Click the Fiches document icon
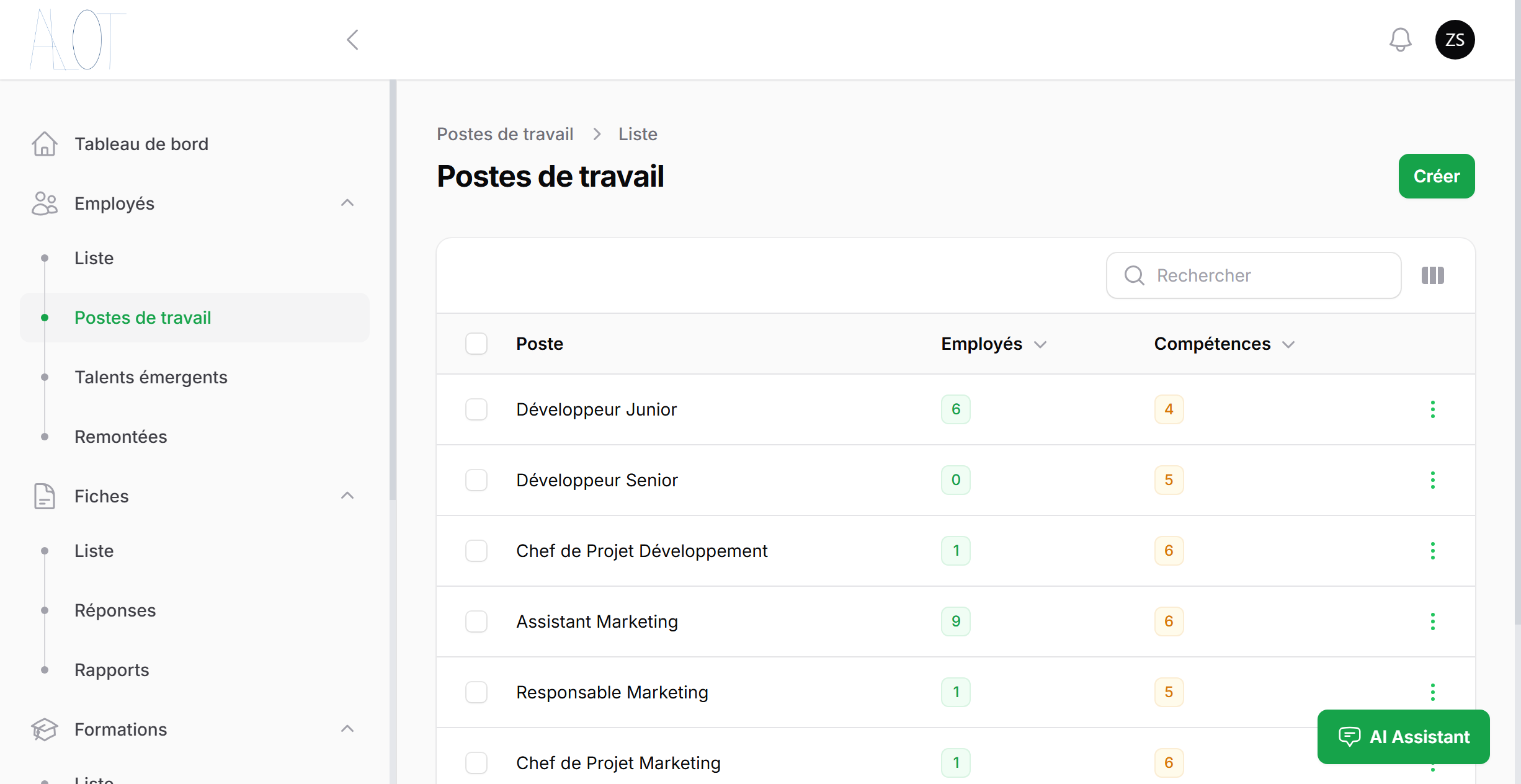 (x=45, y=496)
